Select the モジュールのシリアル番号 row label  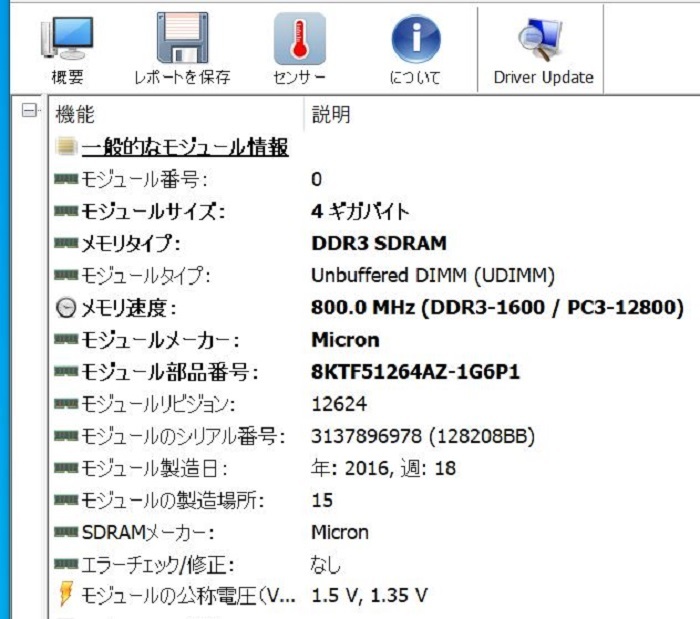click(183, 436)
